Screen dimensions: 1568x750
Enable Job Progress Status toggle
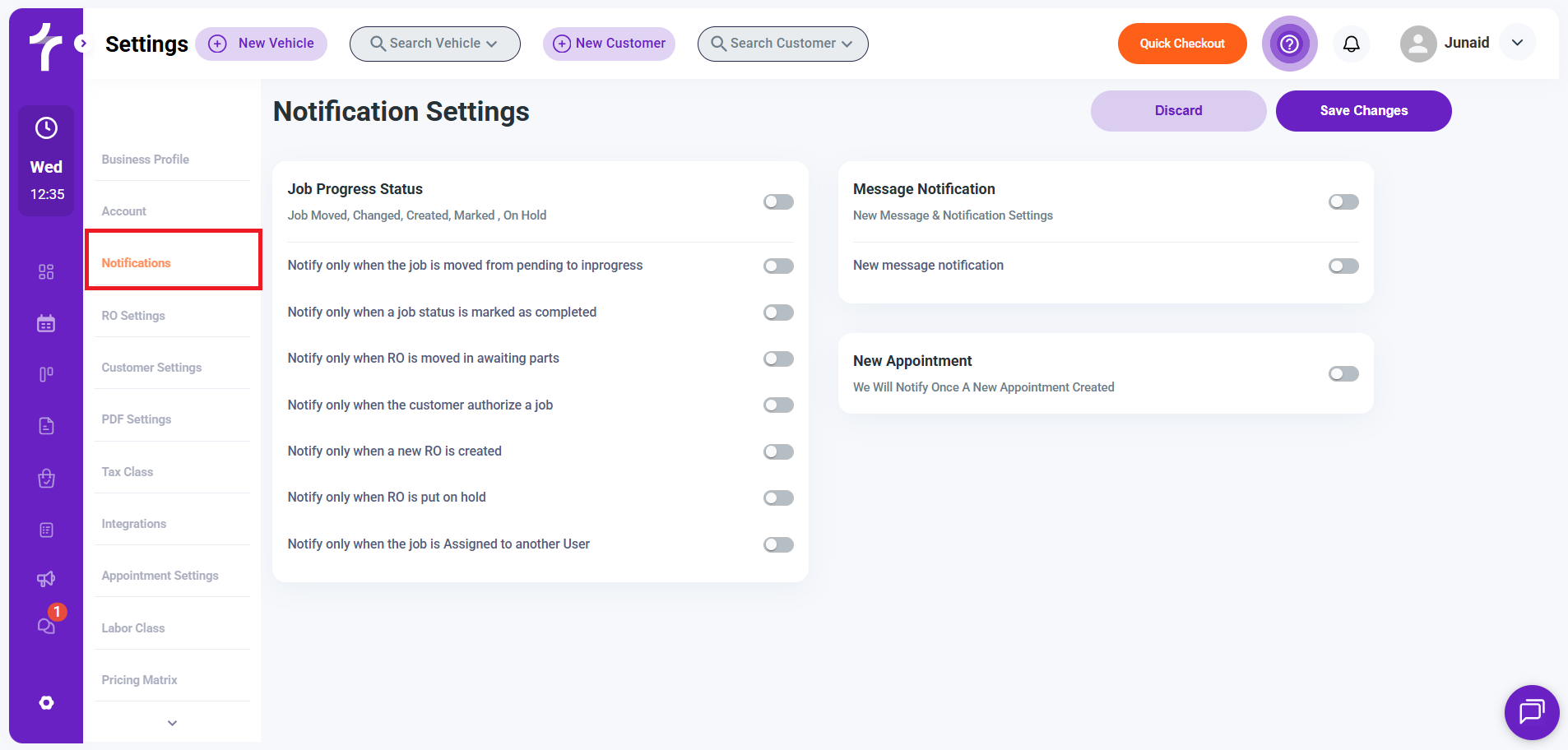click(x=777, y=202)
